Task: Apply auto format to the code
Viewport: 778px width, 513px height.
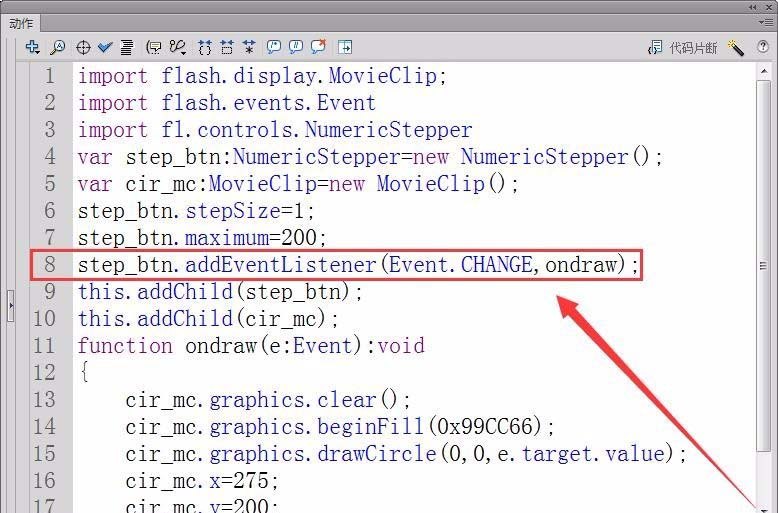Action: coord(127,48)
